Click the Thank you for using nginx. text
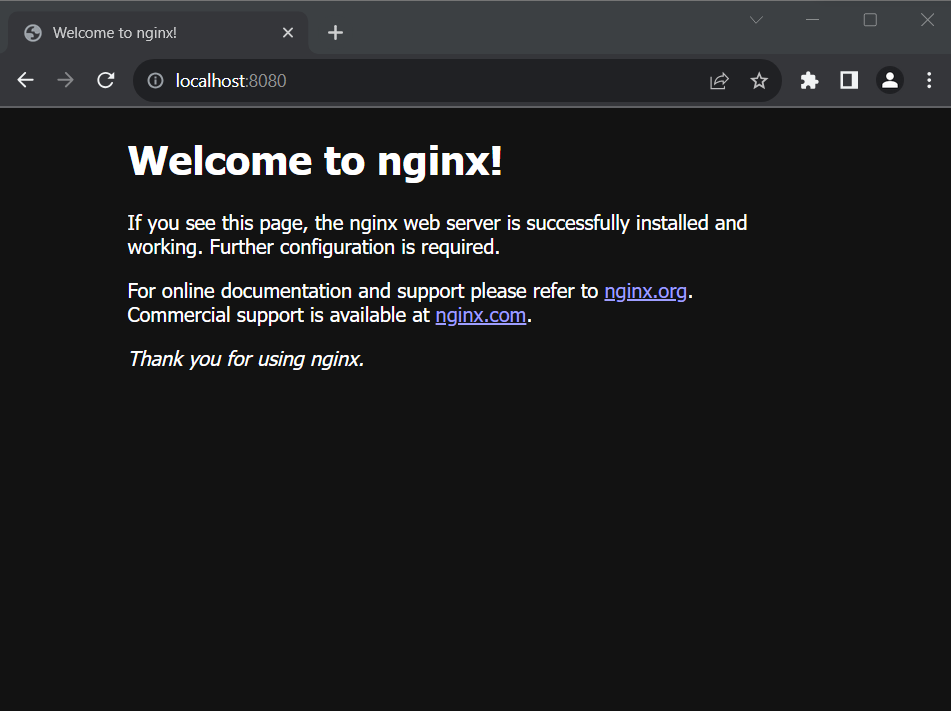This screenshot has width=951, height=711. [x=246, y=359]
